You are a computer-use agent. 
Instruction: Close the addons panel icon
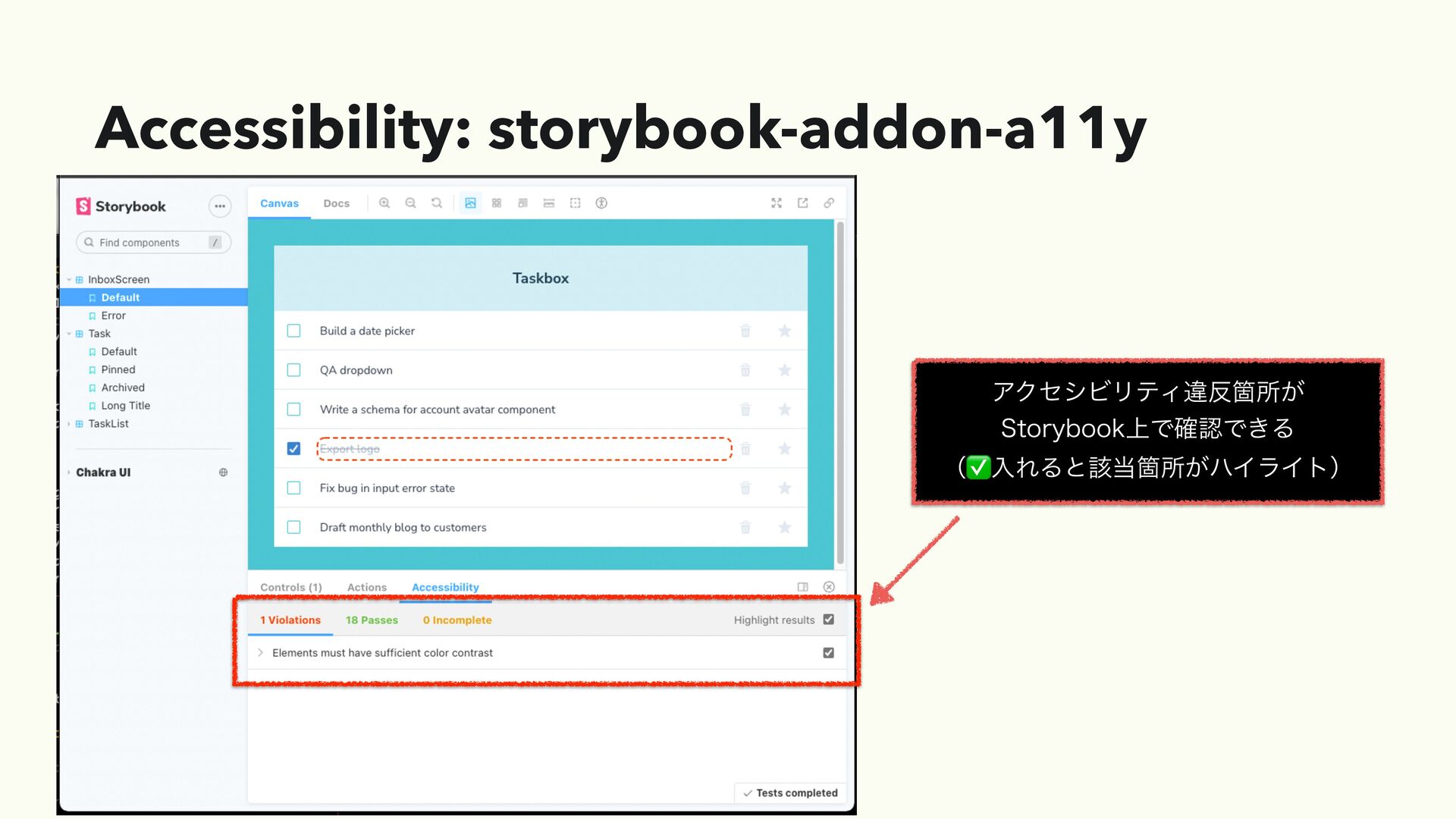[x=829, y=587]
